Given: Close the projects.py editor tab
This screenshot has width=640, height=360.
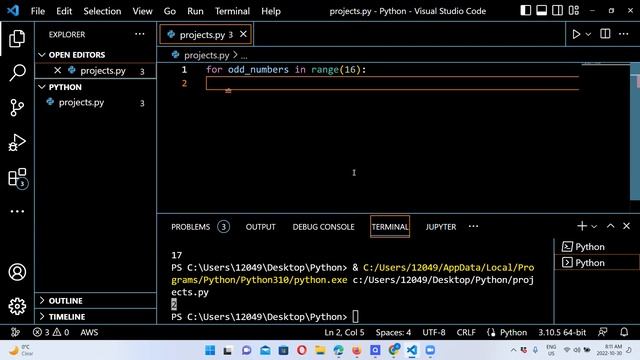Looking at the screenshot, I should coord(243,34).
